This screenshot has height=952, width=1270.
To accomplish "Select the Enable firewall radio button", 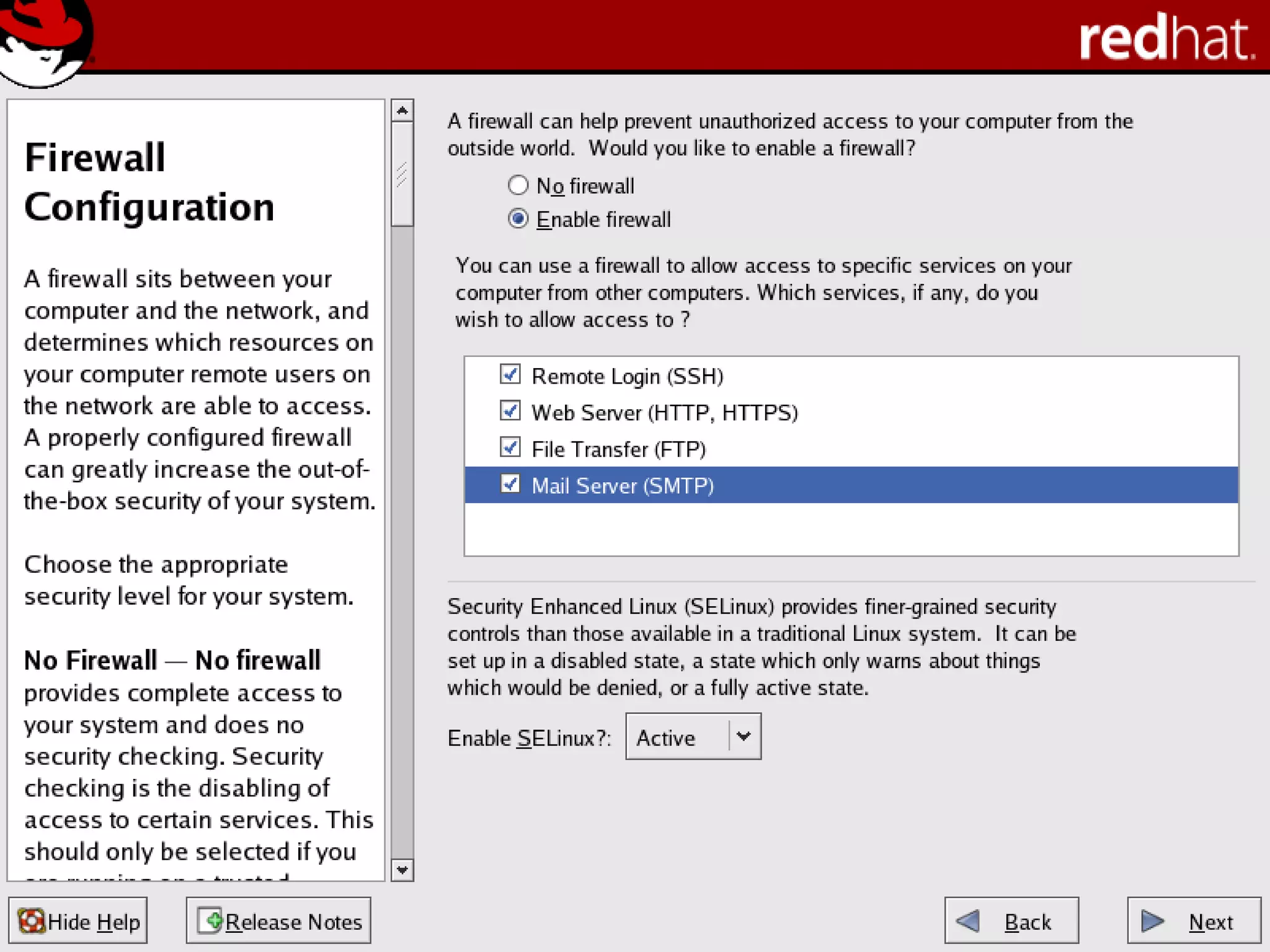I will (x=518, y=219).
